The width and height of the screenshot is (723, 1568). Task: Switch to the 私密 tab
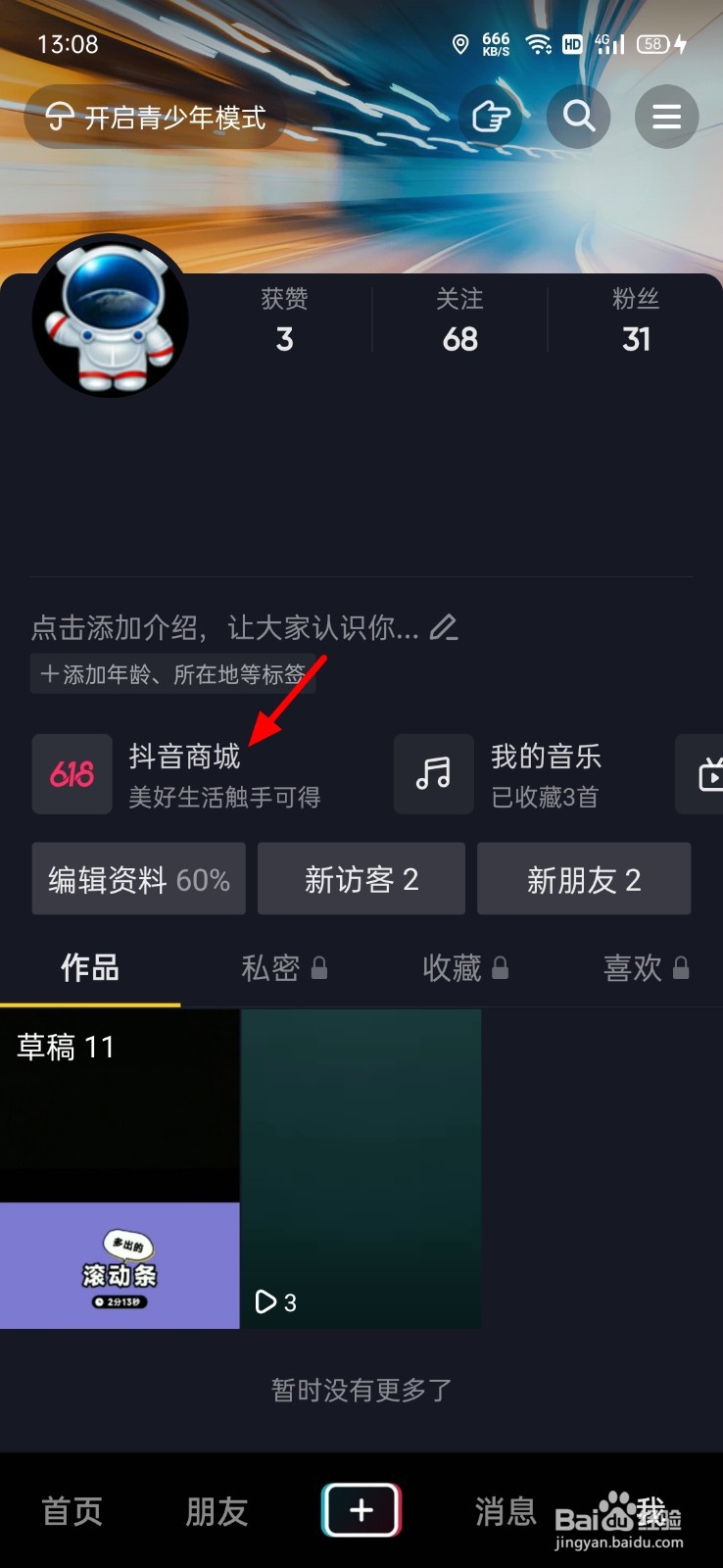point(284,968)
